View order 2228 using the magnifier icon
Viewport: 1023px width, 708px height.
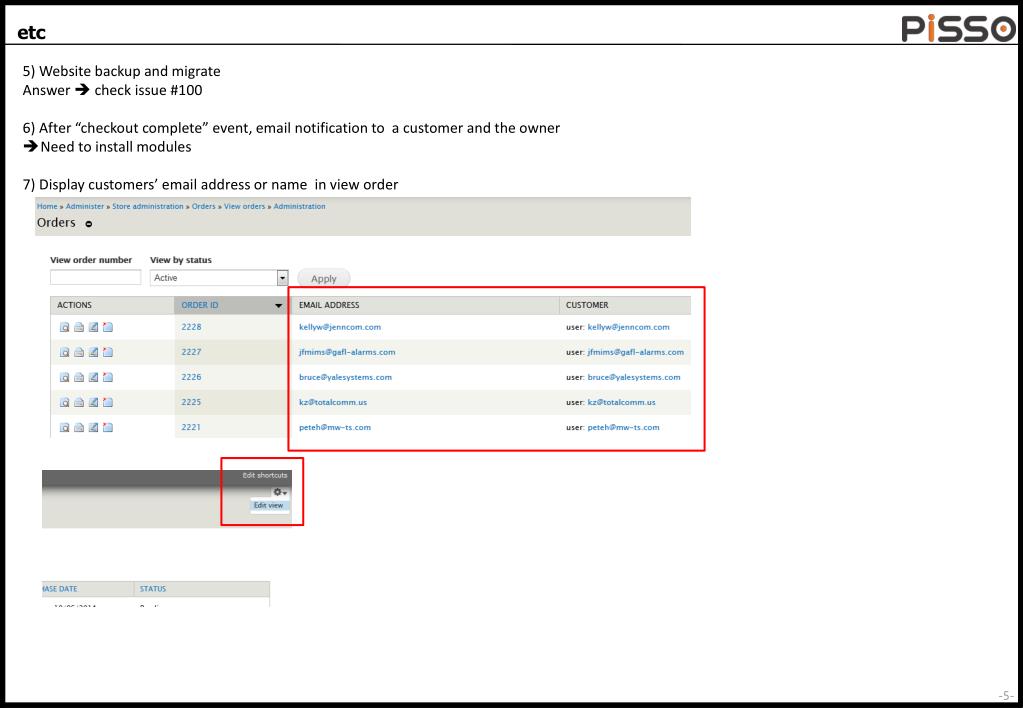coord(65,327)
